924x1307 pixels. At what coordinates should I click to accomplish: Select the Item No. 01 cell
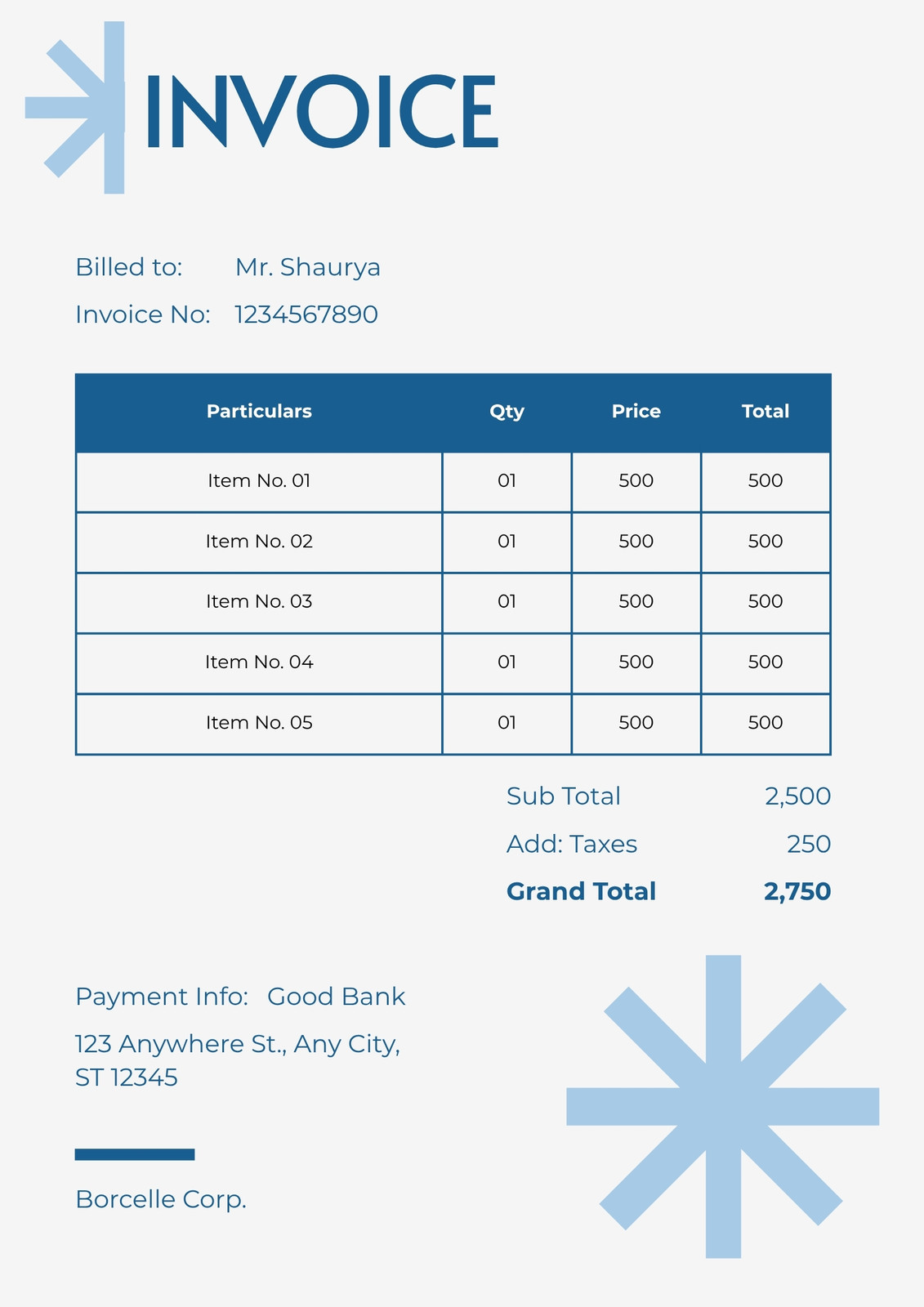pyautogui.click(x=259, y=481)
